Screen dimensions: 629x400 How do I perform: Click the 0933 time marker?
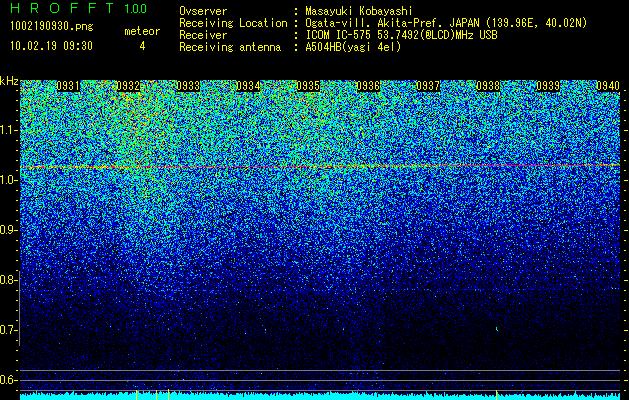[188, 86]
